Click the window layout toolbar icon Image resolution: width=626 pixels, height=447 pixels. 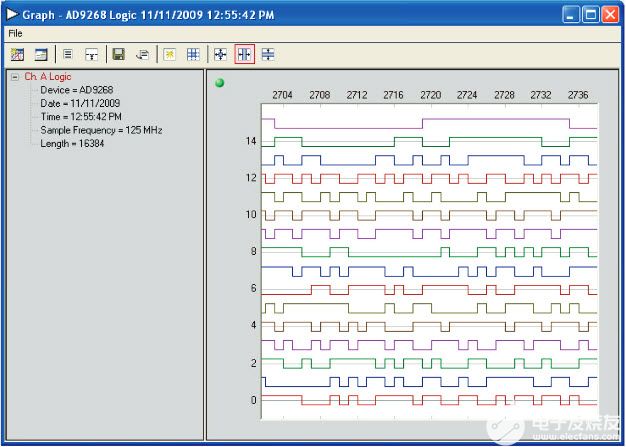(41, 54)
